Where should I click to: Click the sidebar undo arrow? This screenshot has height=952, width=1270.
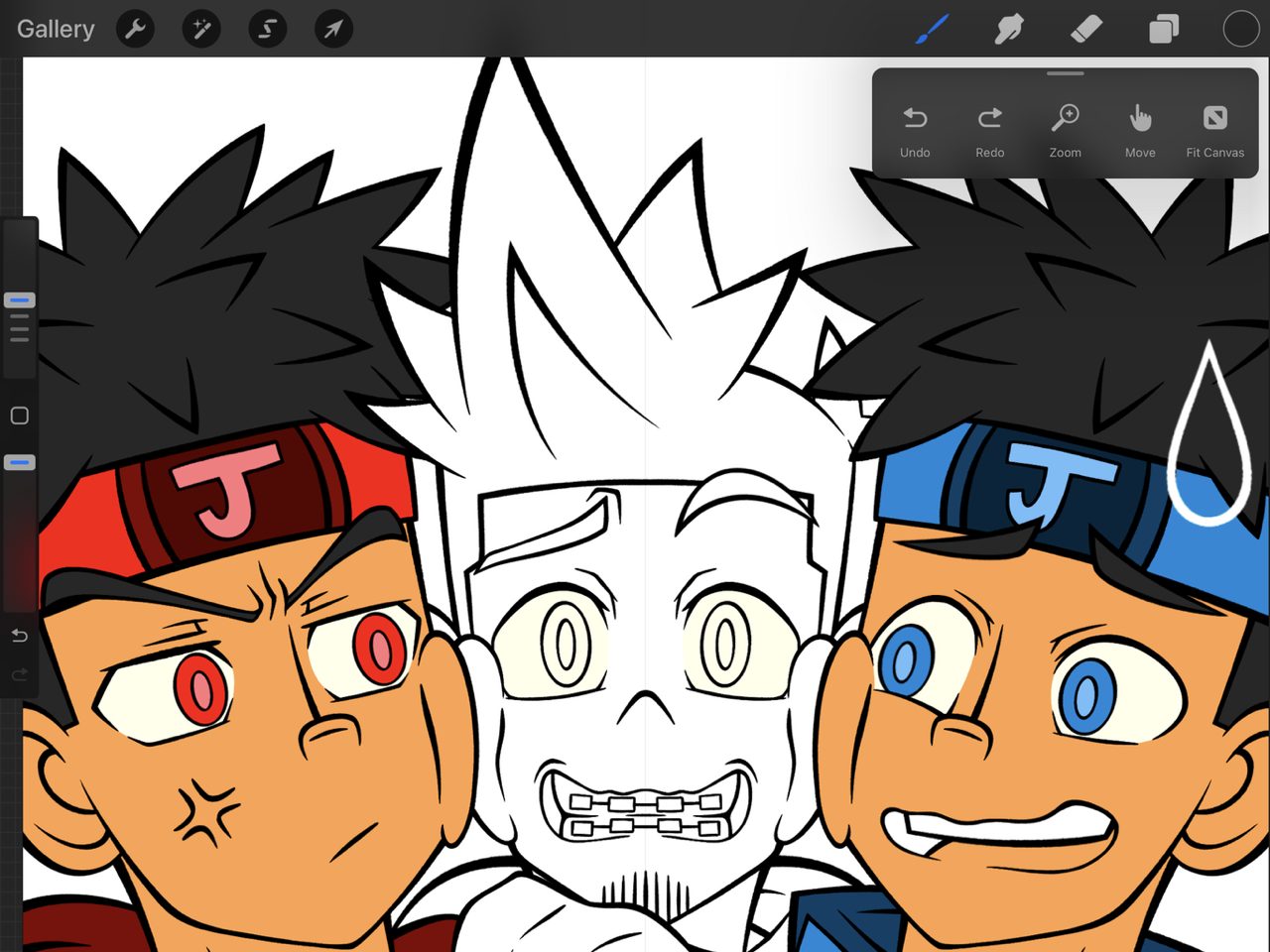(x=19, y=635)
